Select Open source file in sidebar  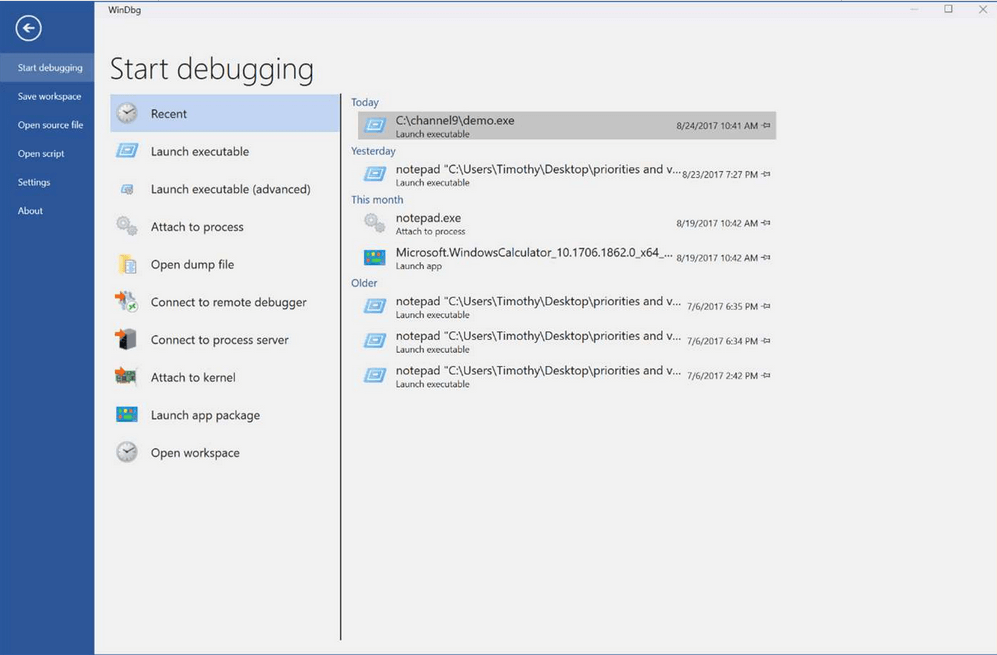pos(50,125)
